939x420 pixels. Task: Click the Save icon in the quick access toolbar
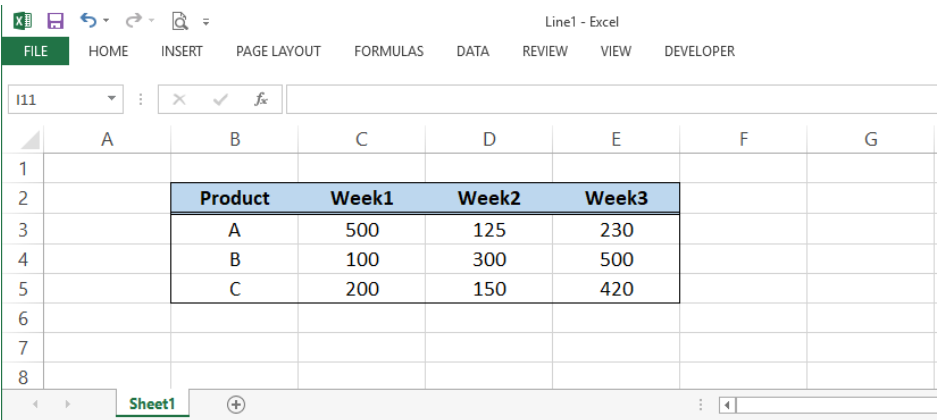click(55, 22)
